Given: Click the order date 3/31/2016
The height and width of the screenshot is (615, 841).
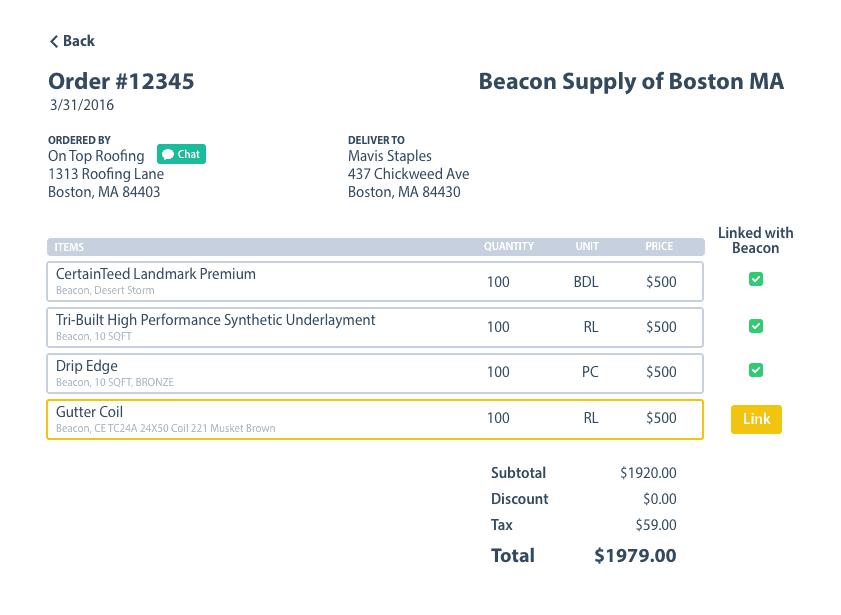Looking at the screenshot, I should point(82,105).
